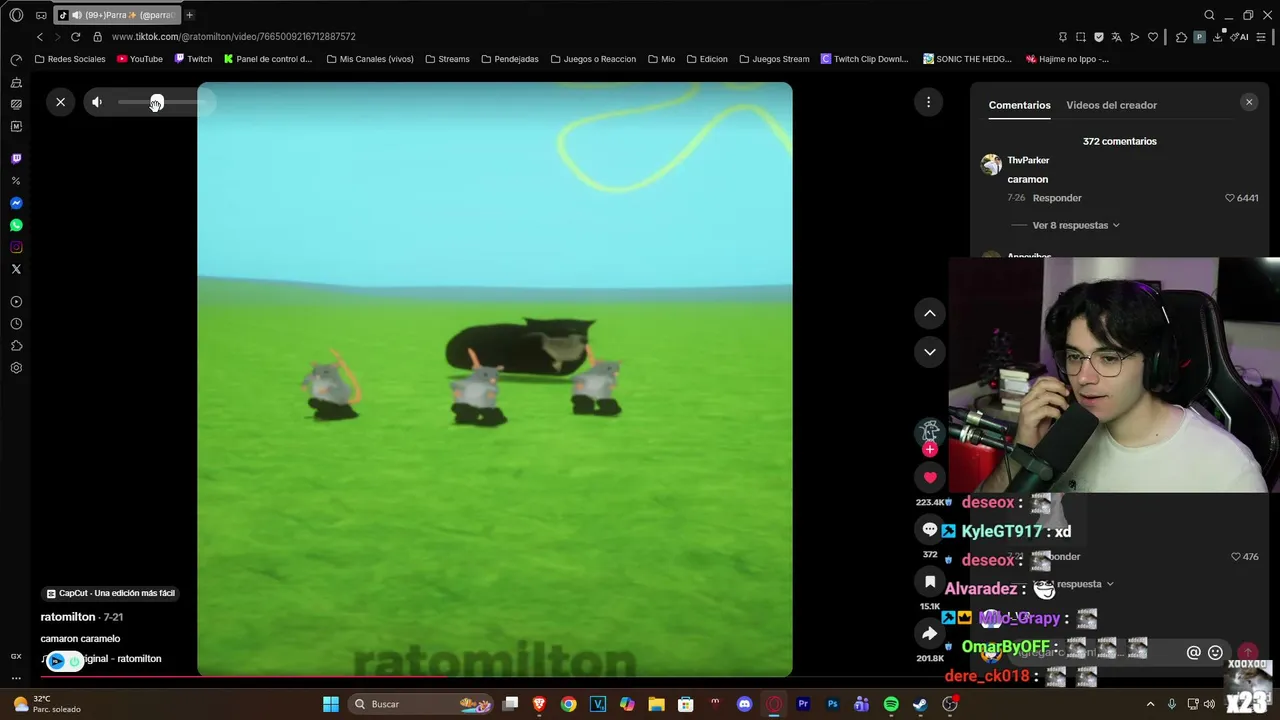Open the SONIC THE HEDGEHOG bookmark
Image resolution: width=1280 pixels, height=720 pixels.
pos(967,59)
